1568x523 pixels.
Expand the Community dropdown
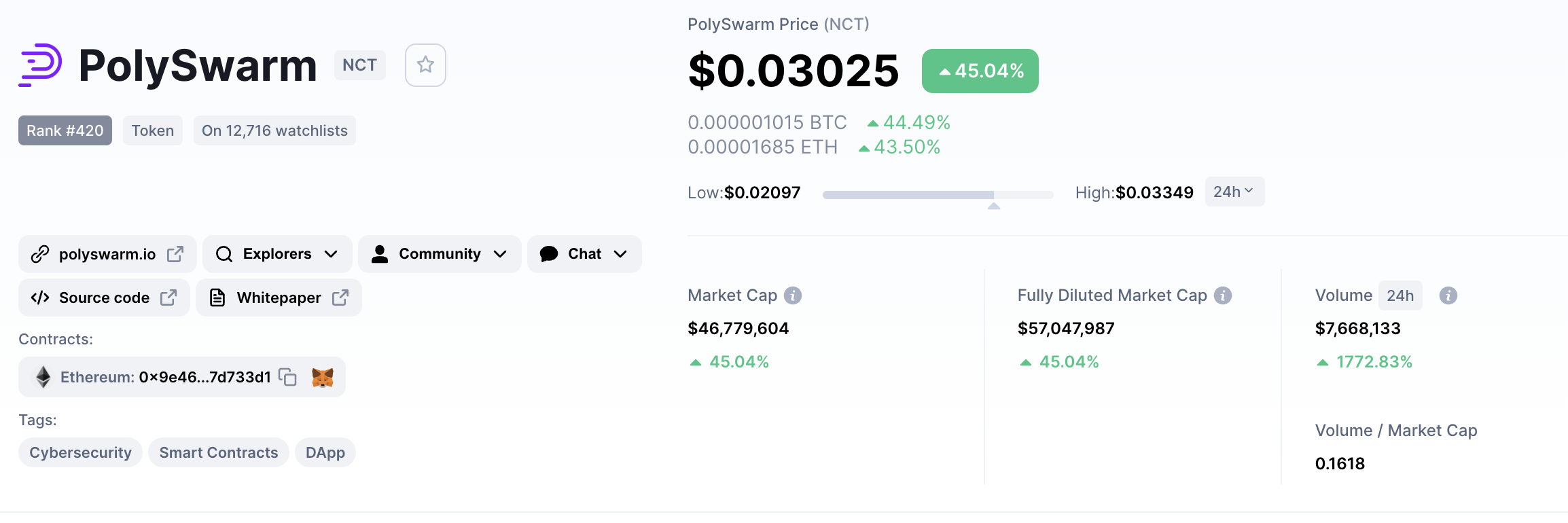440,254
